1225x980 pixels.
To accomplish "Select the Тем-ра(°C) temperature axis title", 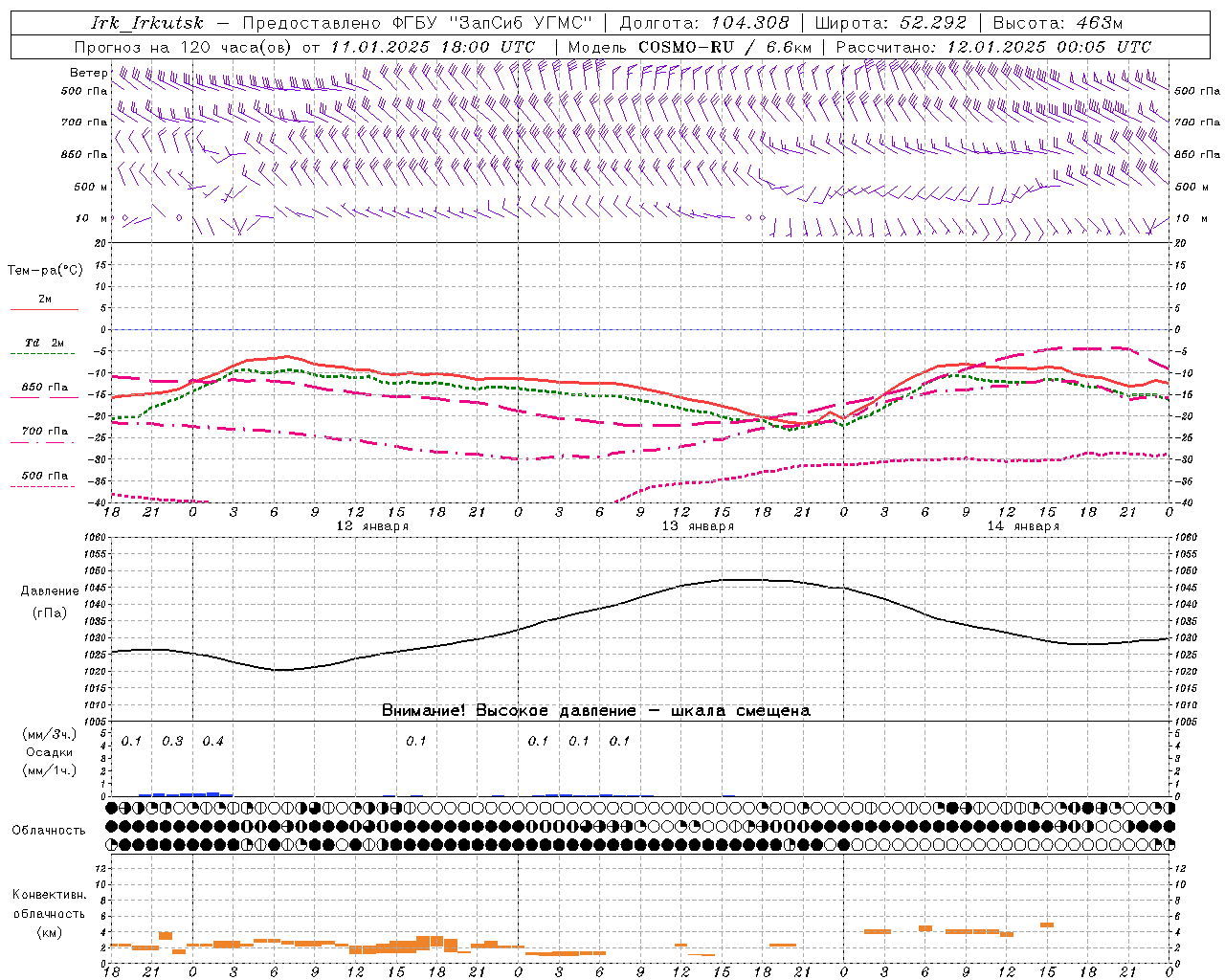I will [45, 271].
